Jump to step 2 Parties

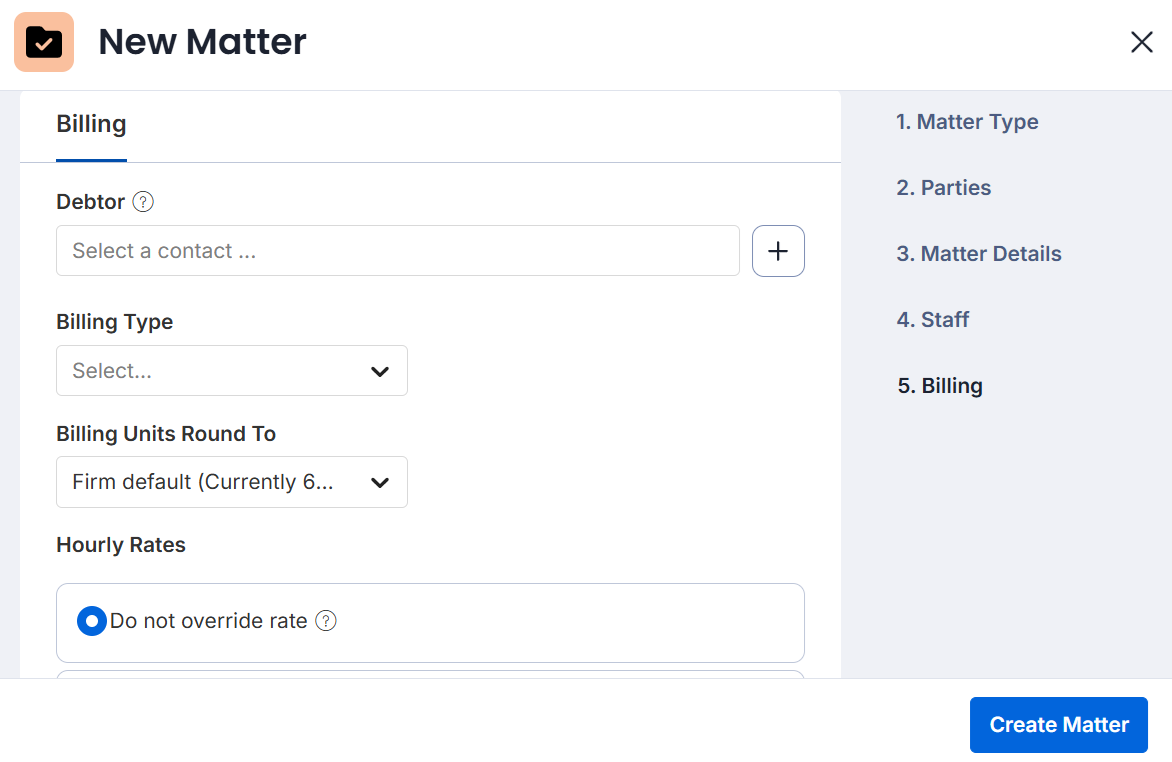[x=943, y=188]
